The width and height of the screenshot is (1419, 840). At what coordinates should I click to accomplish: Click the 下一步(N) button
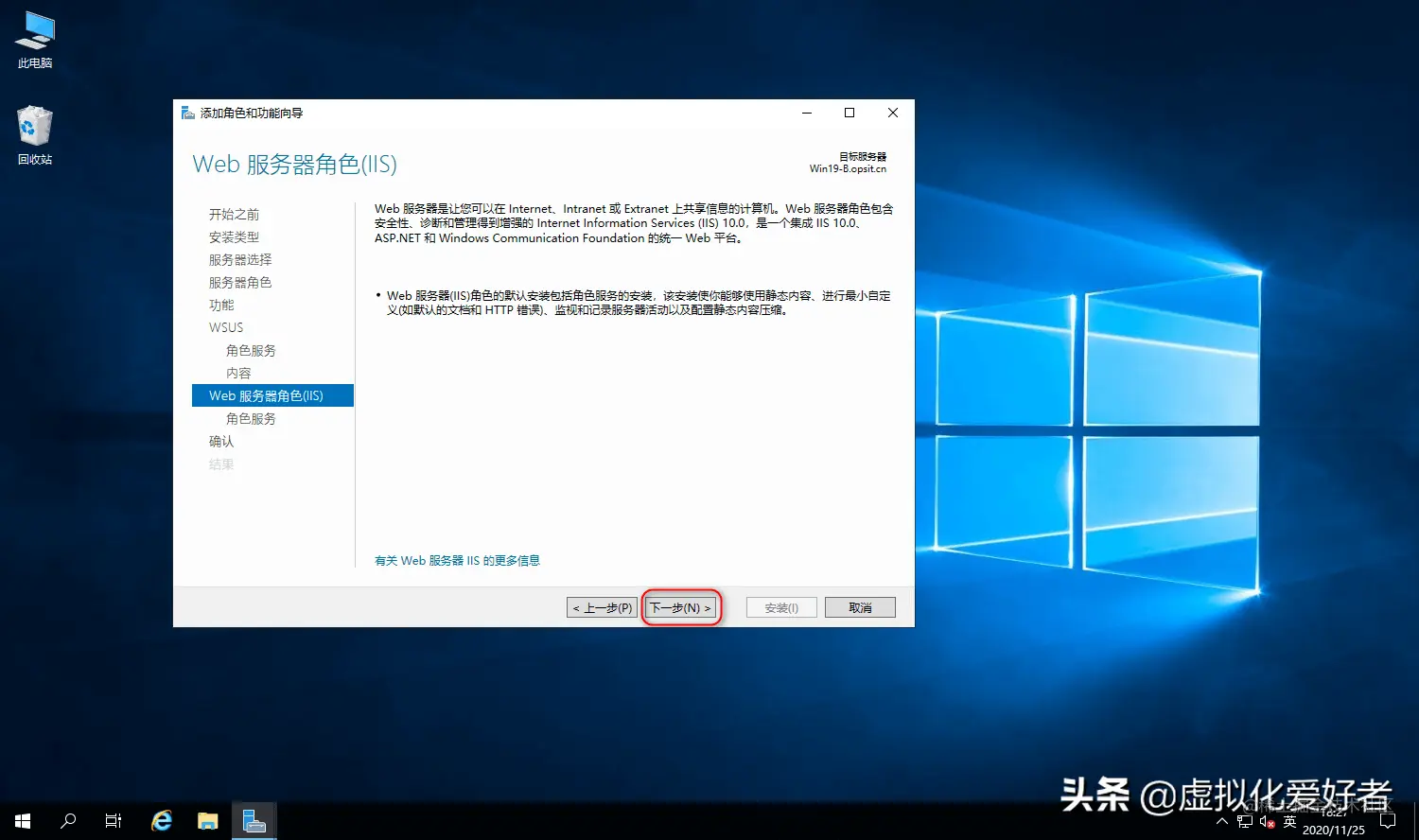[680, 606]
